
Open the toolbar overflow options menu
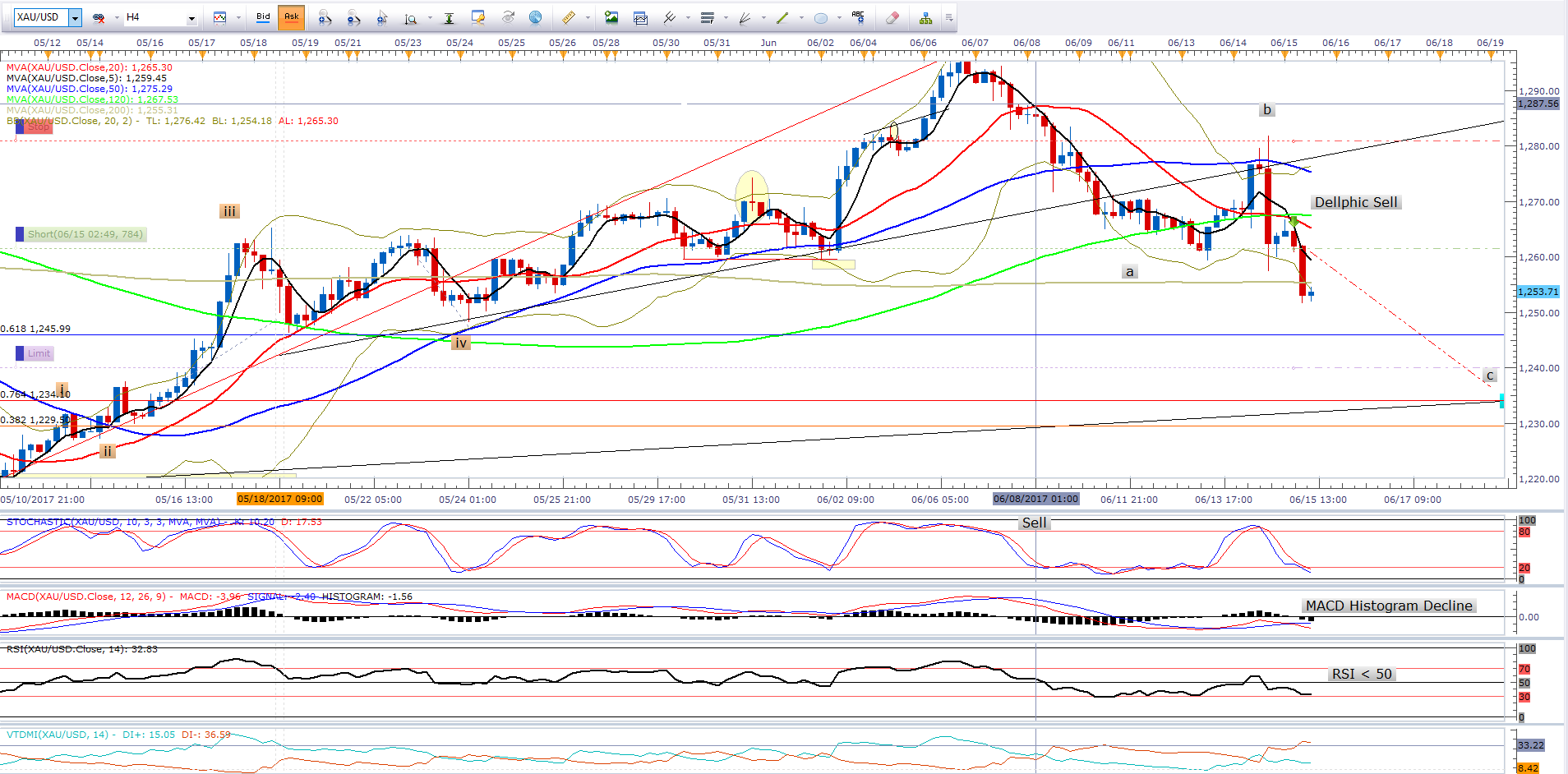[949, 17]
